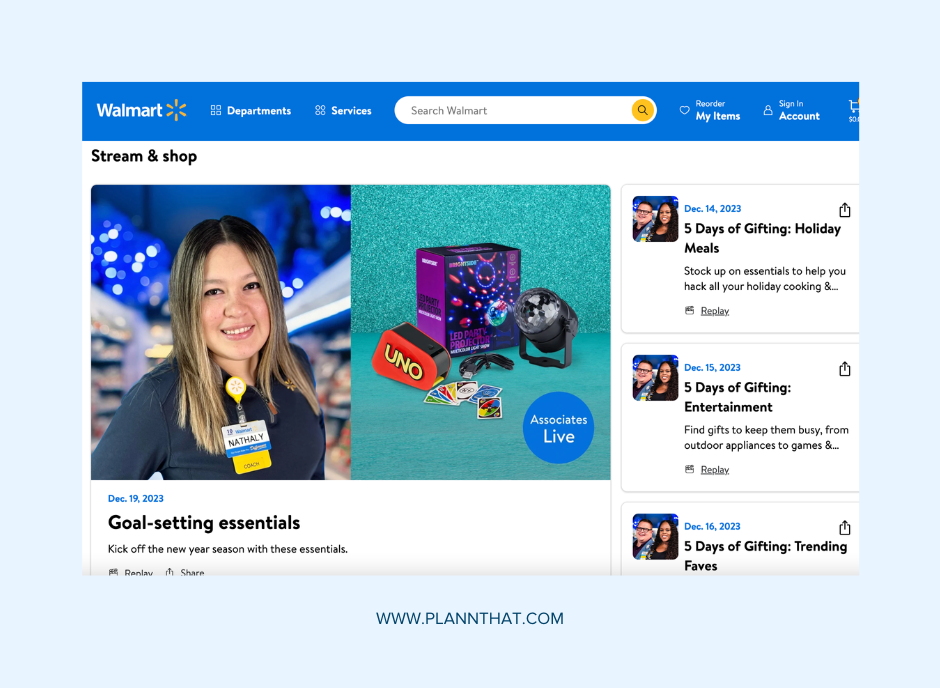
Task: Replay the Holiday Meals stream
Action: point(707,311)
